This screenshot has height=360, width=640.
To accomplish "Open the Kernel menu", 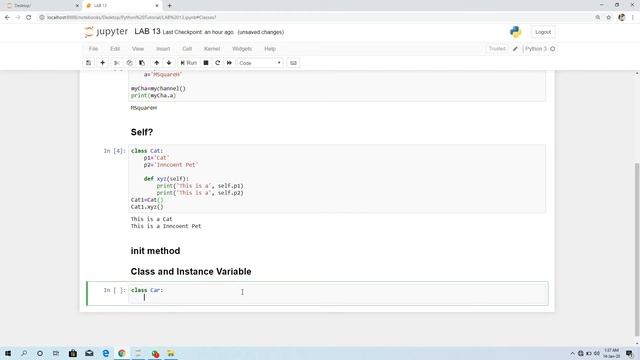I will 212,49.
